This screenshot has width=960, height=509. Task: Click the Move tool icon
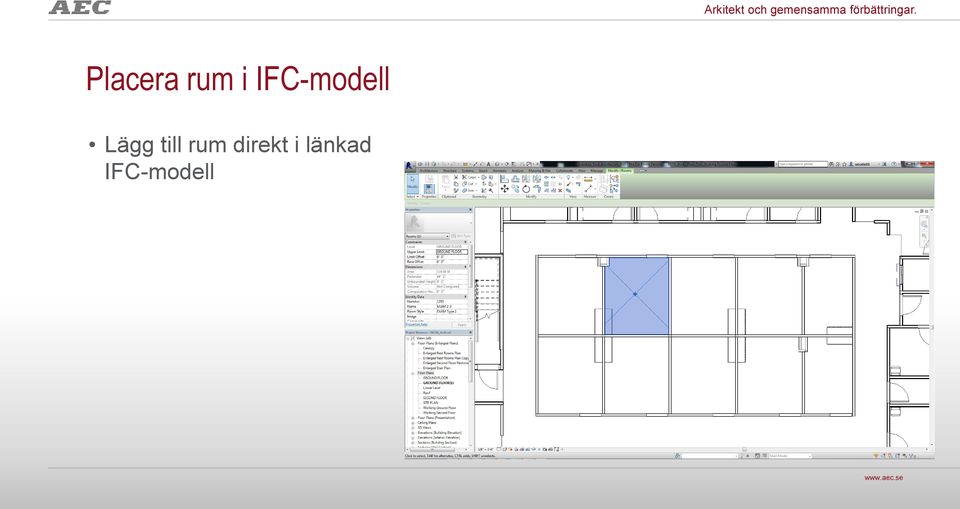(x=504, y=189)
